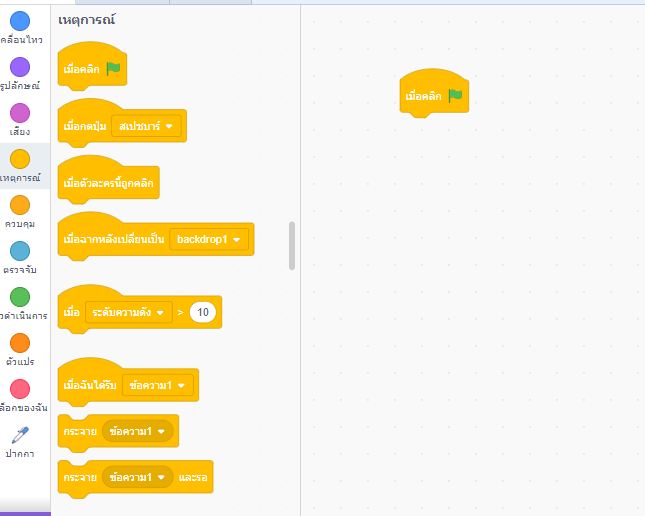Open the magenta Sound (เสียง) category
The image size is (645, 516).
(20, 120)
